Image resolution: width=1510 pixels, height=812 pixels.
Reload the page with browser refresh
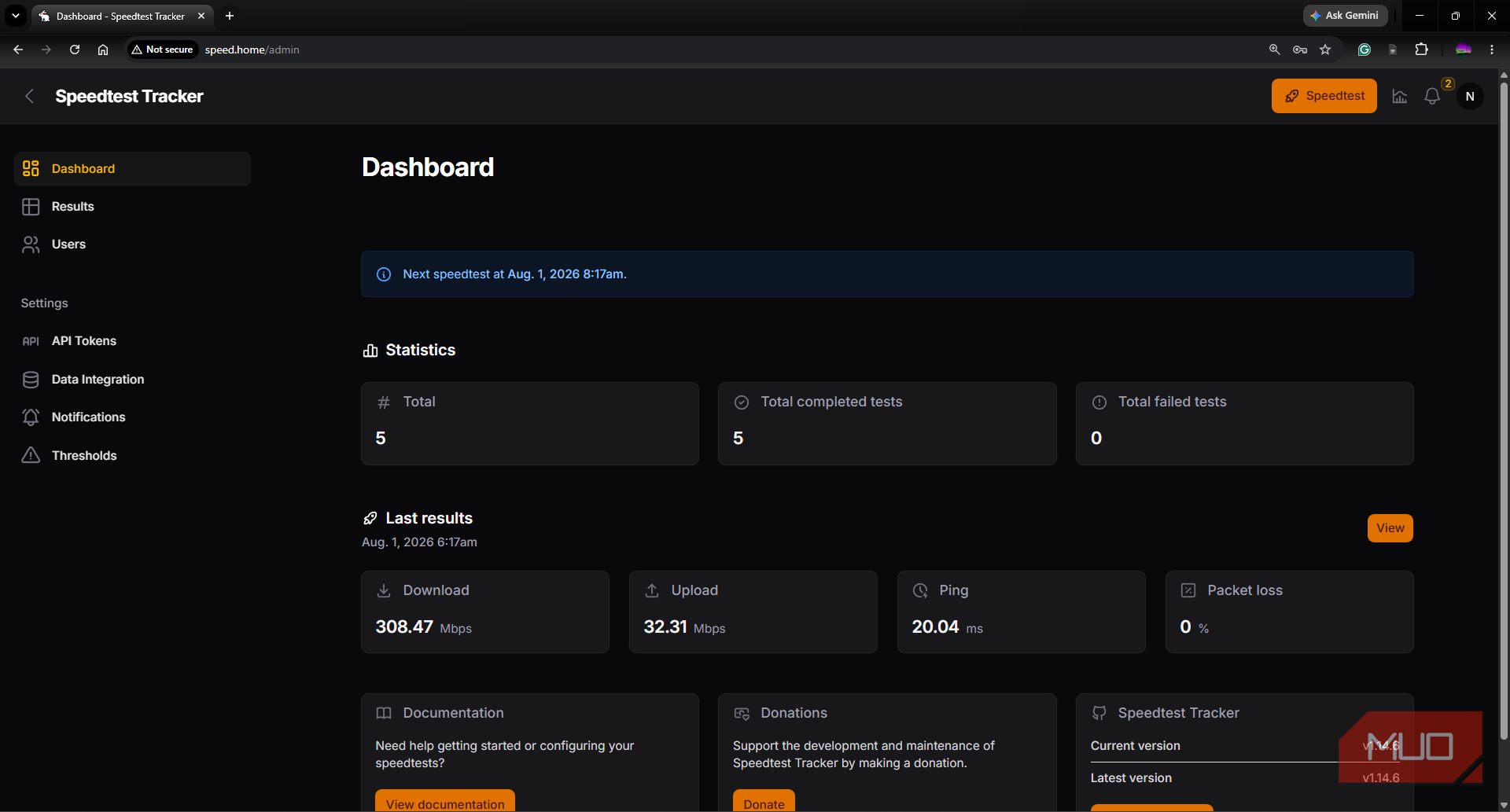[x=75, y=50]
